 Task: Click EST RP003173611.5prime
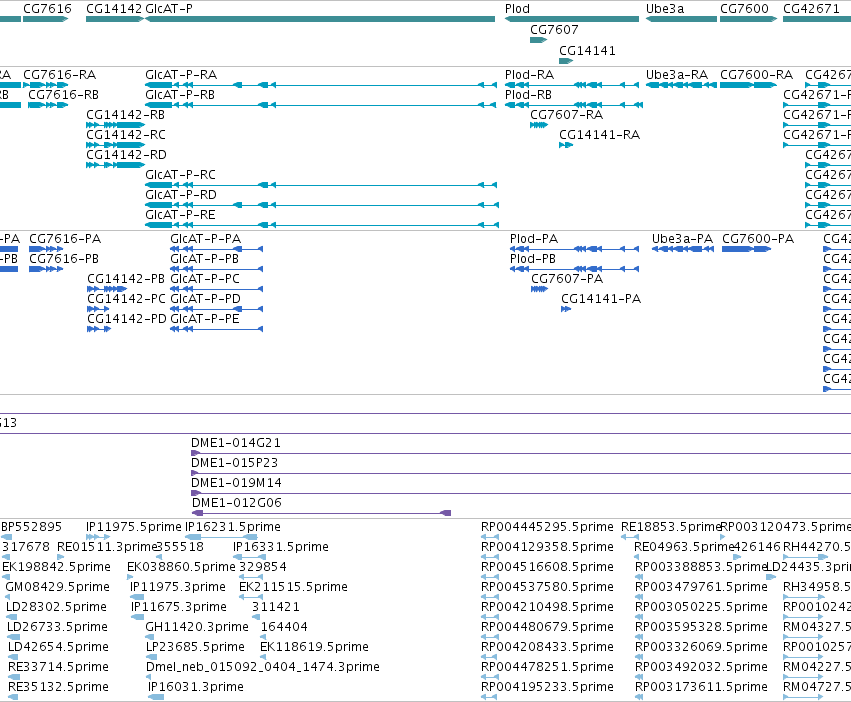[639, 697]
